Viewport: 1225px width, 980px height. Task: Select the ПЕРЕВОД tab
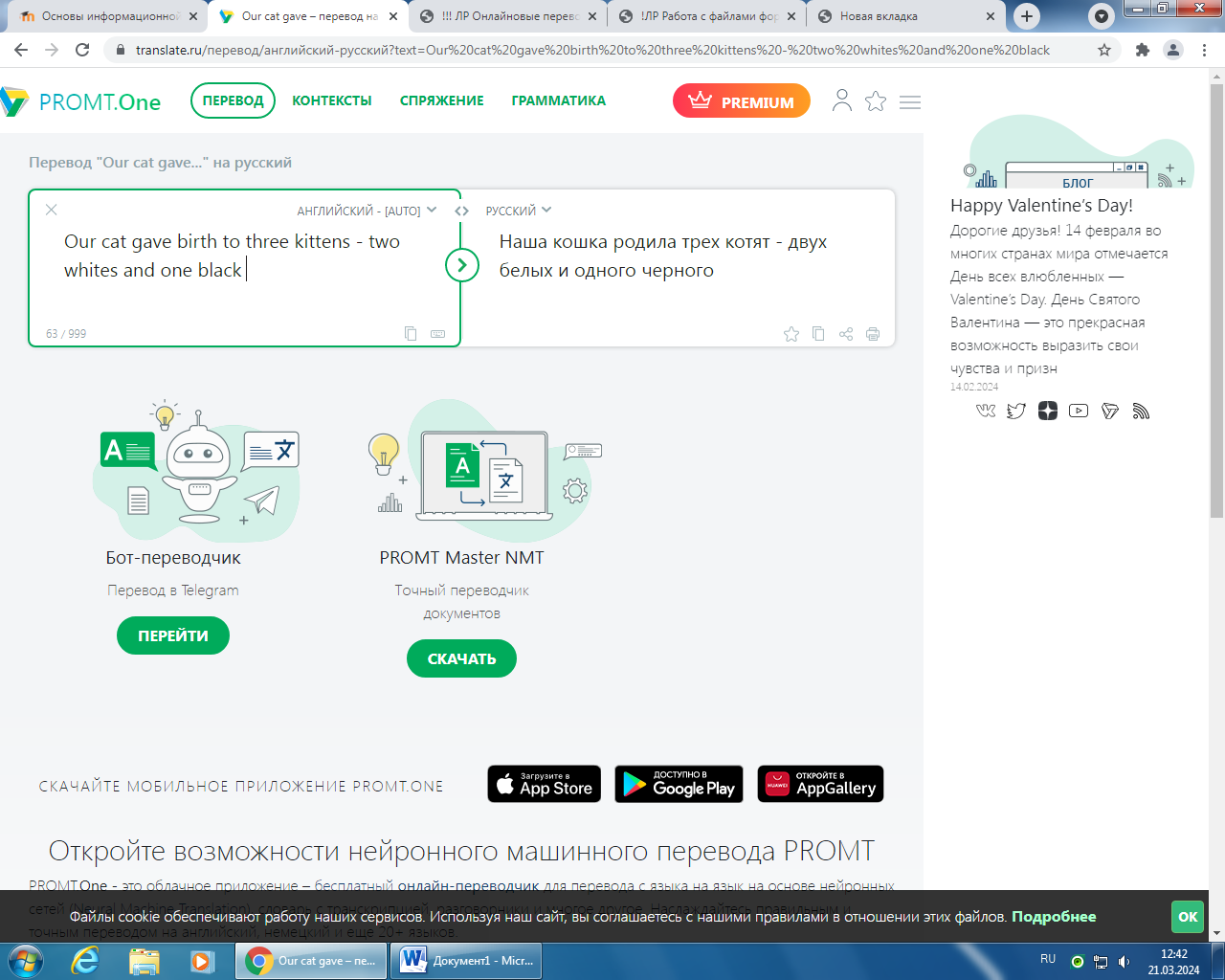[x=233, y=100]
